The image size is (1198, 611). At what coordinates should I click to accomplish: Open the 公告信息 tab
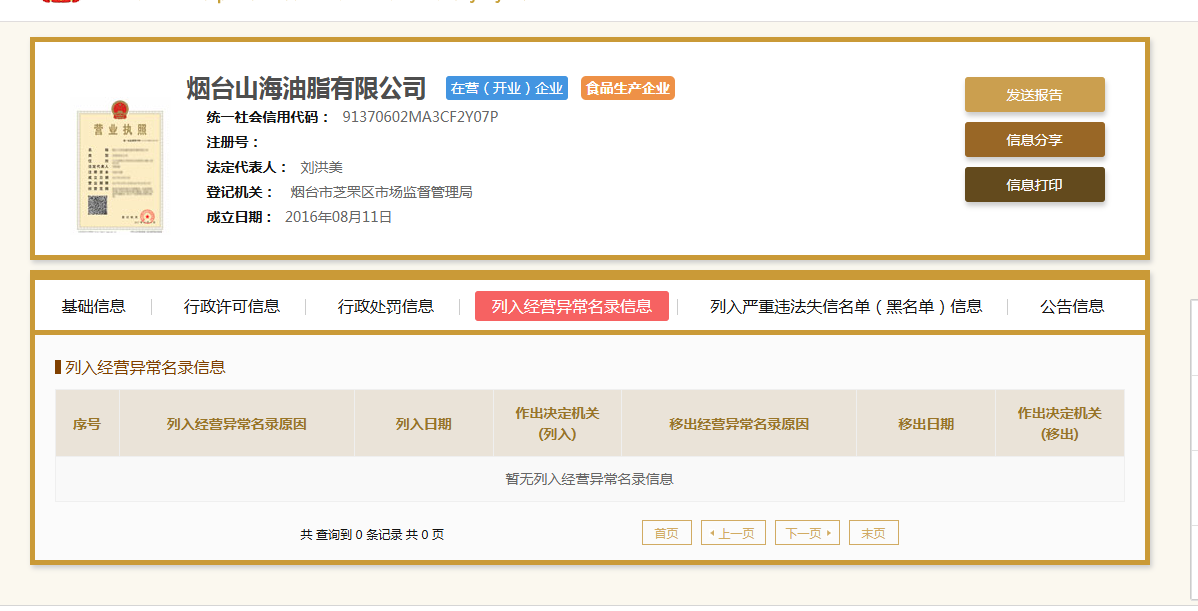coord(1072,306)
